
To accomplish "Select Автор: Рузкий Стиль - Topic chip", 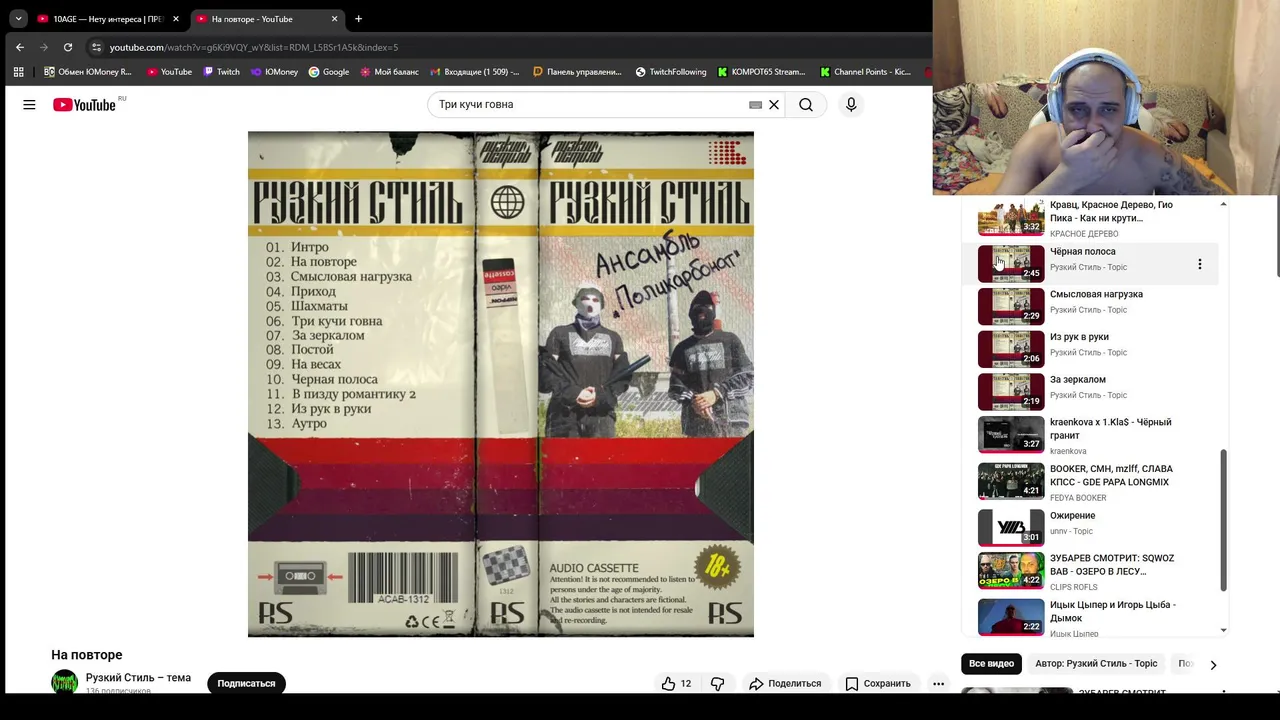I will [x=1096, y=663].
